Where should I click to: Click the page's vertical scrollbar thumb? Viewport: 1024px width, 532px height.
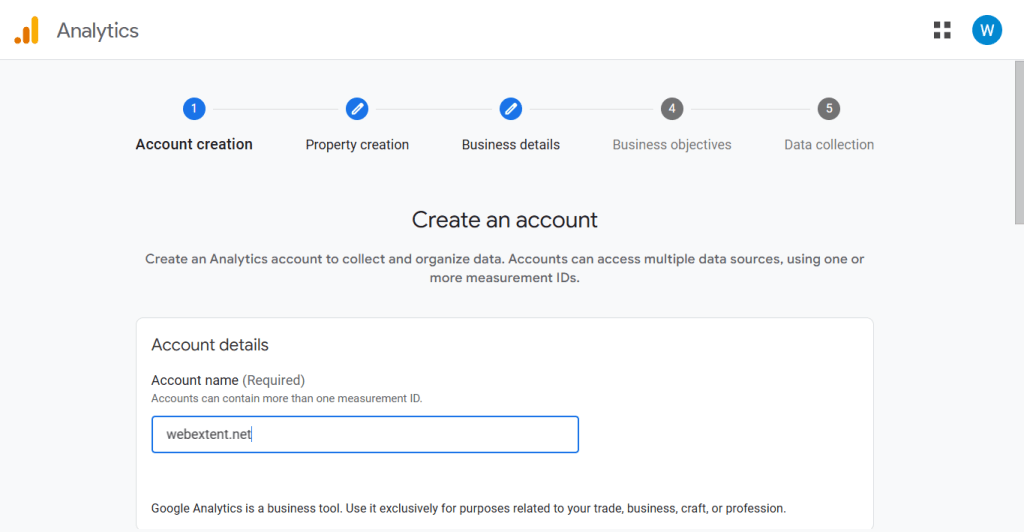click(x=1018, y=140)
